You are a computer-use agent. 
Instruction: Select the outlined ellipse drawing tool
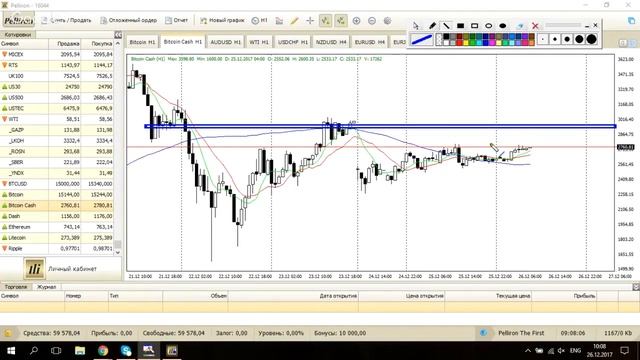point(489,26)
